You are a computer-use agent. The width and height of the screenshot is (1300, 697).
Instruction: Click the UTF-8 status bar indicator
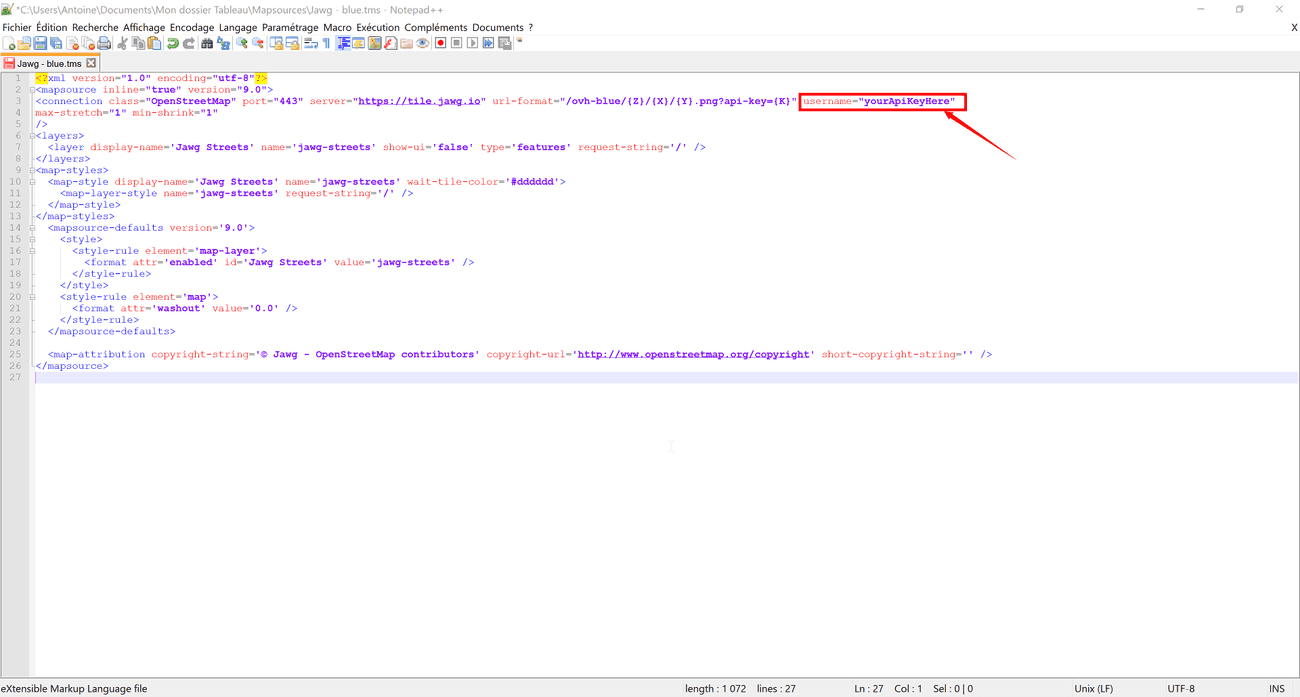pos(1180,688)
